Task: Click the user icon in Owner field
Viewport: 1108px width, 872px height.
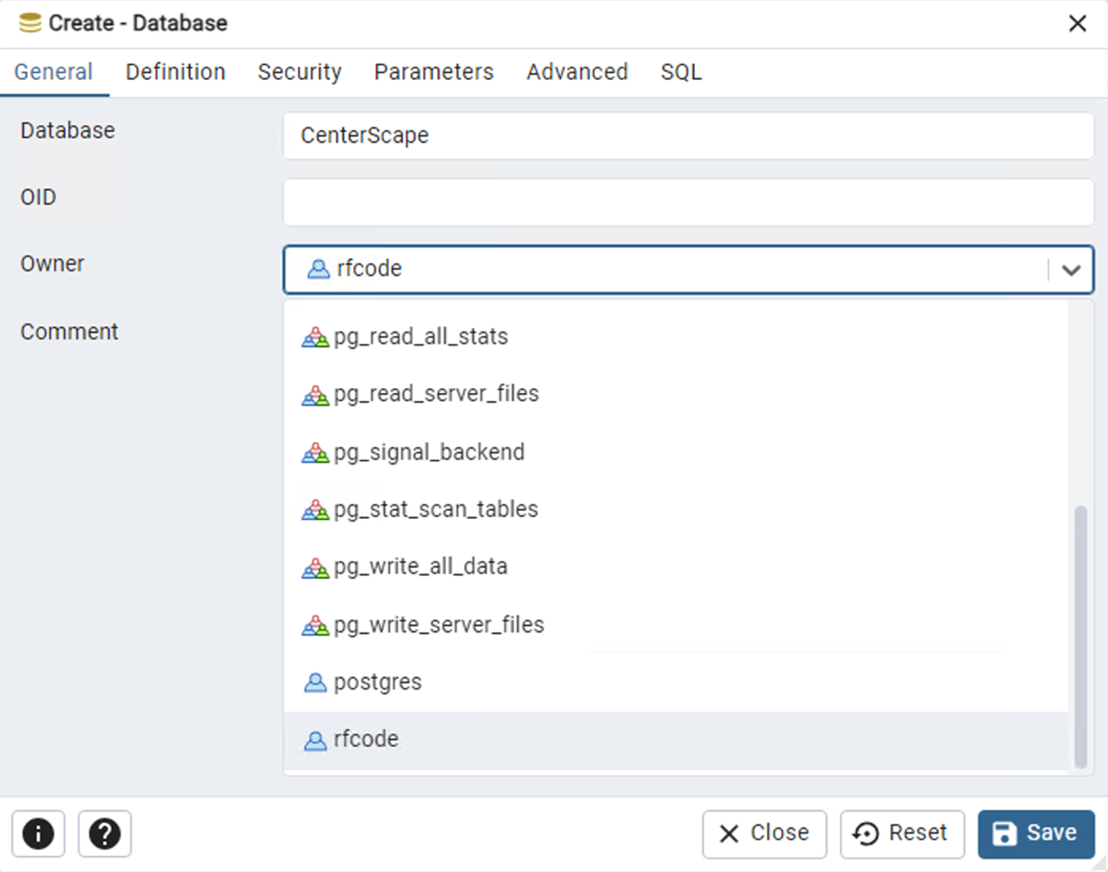Action: [318, 269]
